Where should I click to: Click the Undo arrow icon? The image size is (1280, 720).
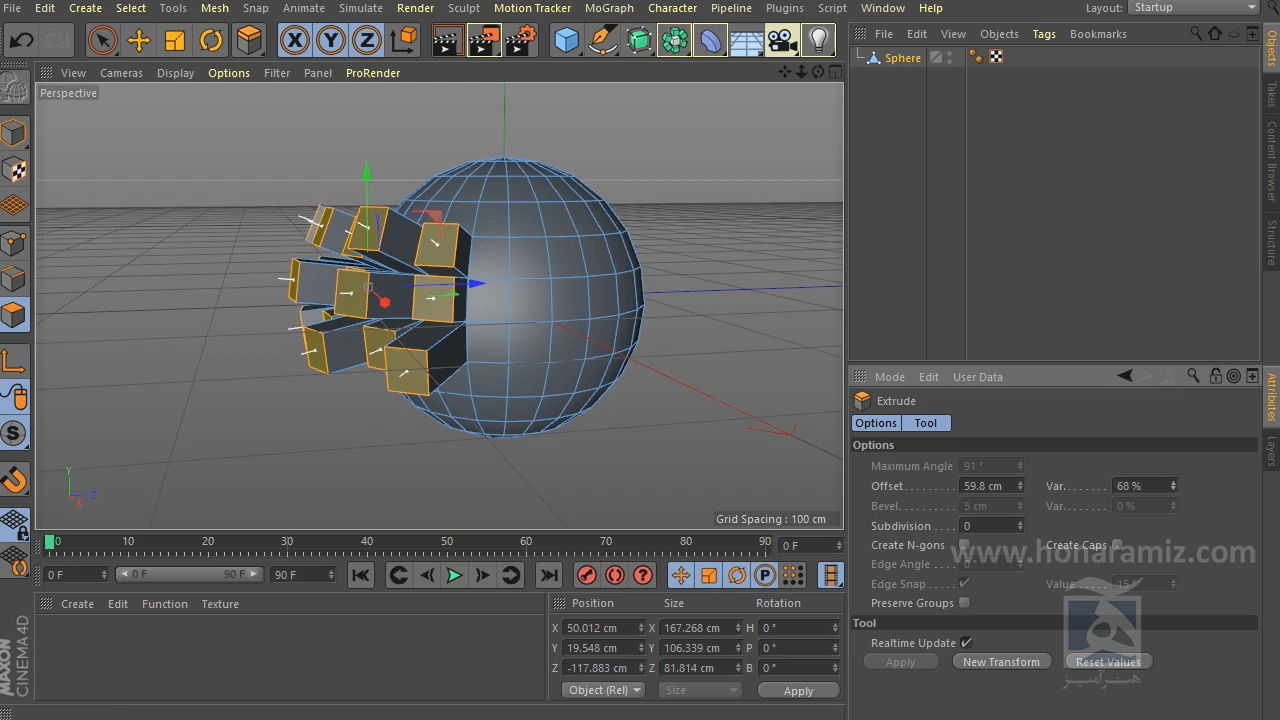pos(22,41)
